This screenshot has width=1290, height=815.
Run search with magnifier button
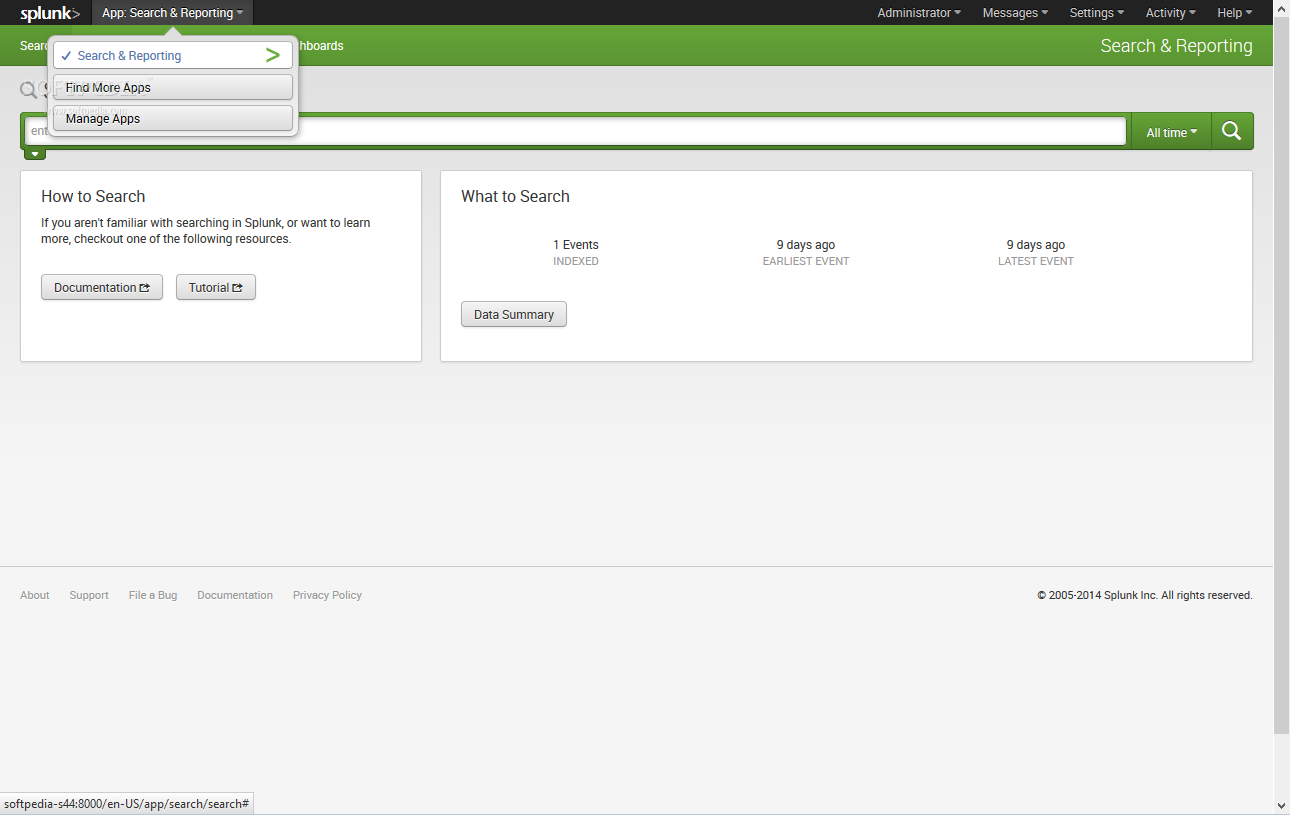coord(1232,131)
